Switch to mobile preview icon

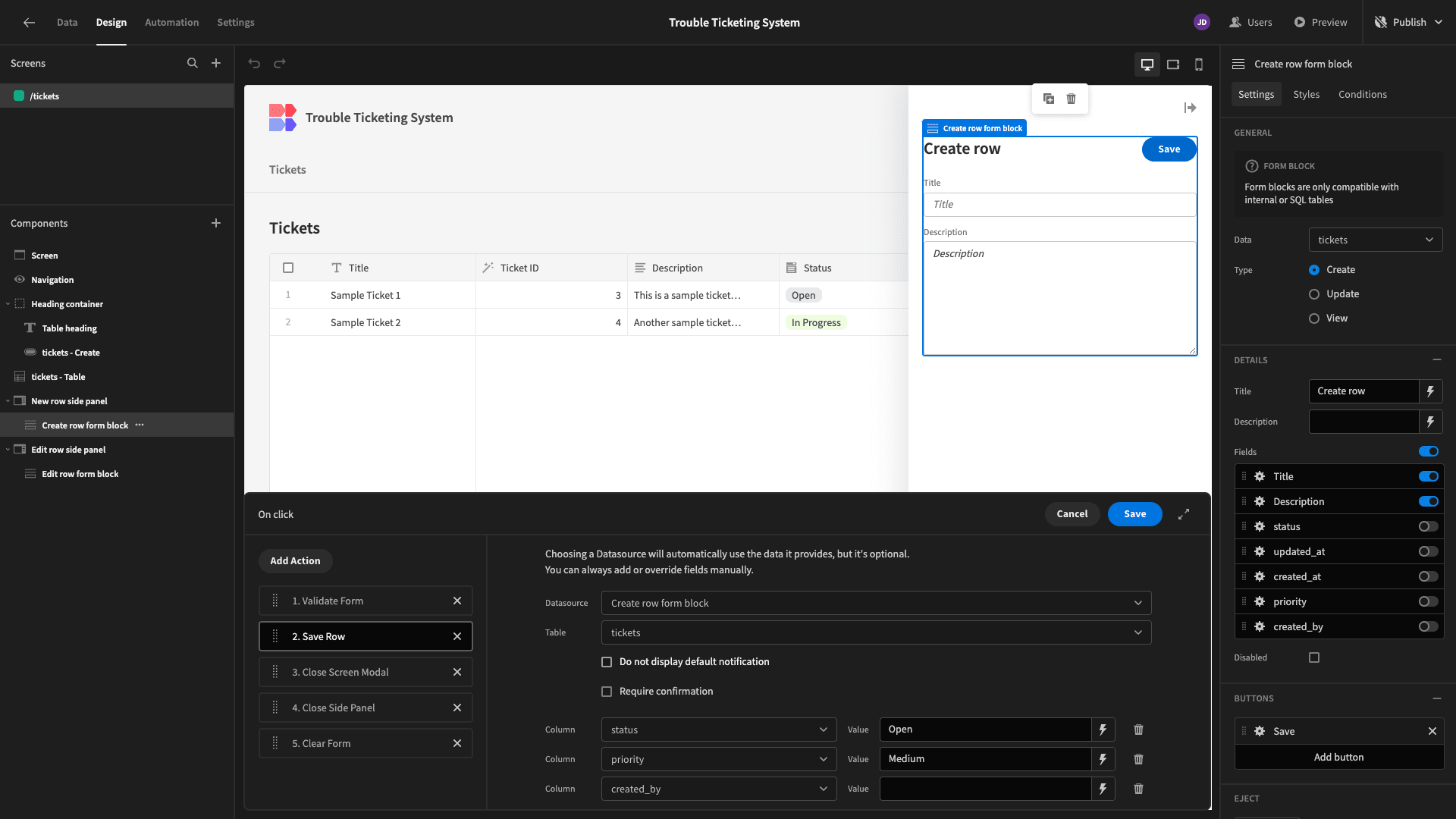(1199, 64)
